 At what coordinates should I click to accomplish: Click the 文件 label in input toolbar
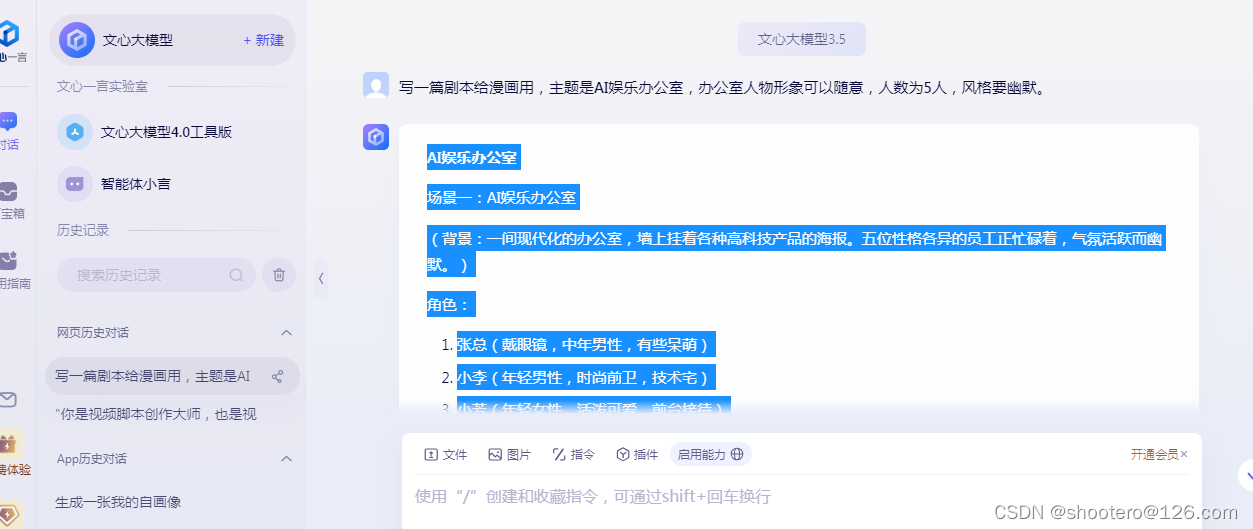point(455,454)
